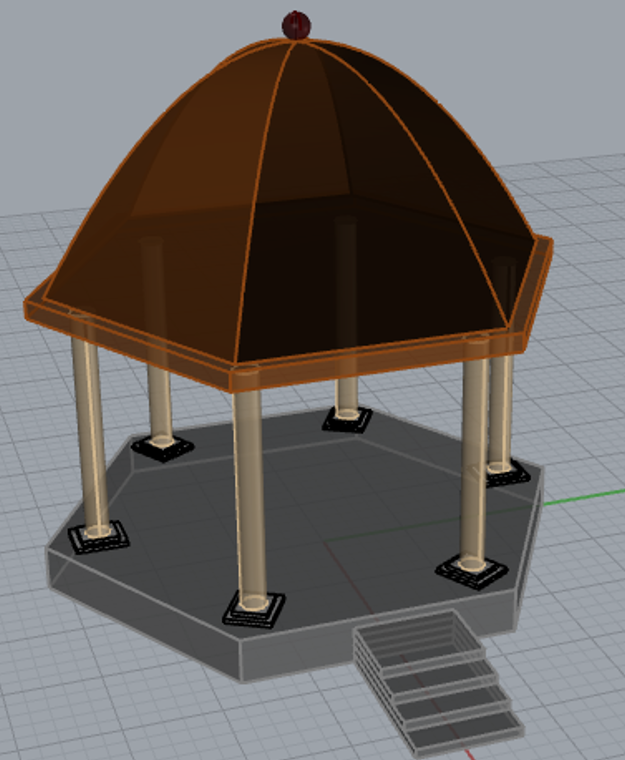Click the square base of the front center column

click(255, 605)
